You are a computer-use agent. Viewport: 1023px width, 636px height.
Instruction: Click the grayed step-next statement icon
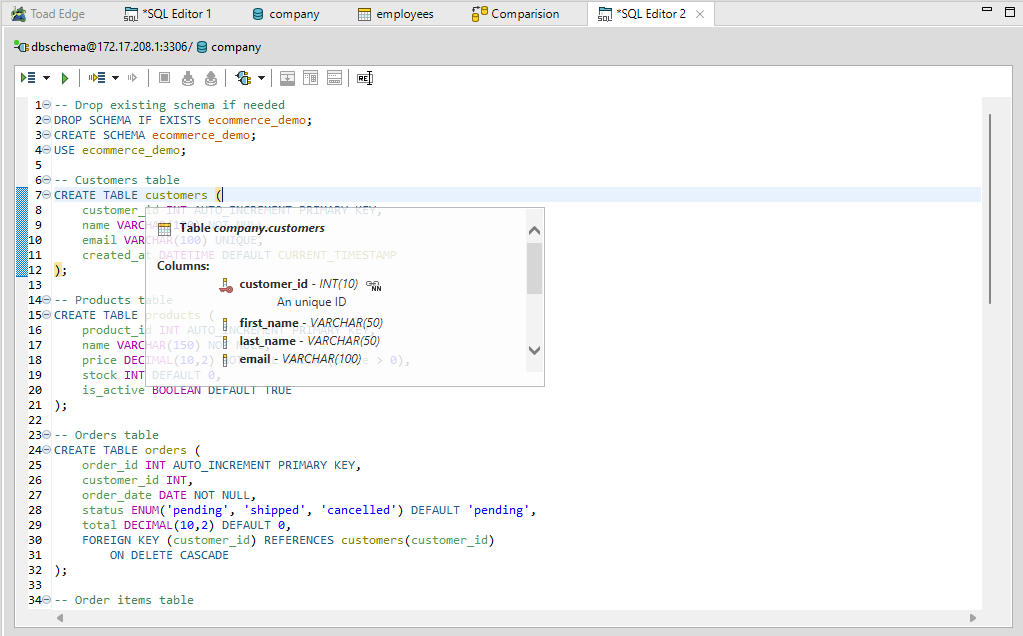(132, 78)
